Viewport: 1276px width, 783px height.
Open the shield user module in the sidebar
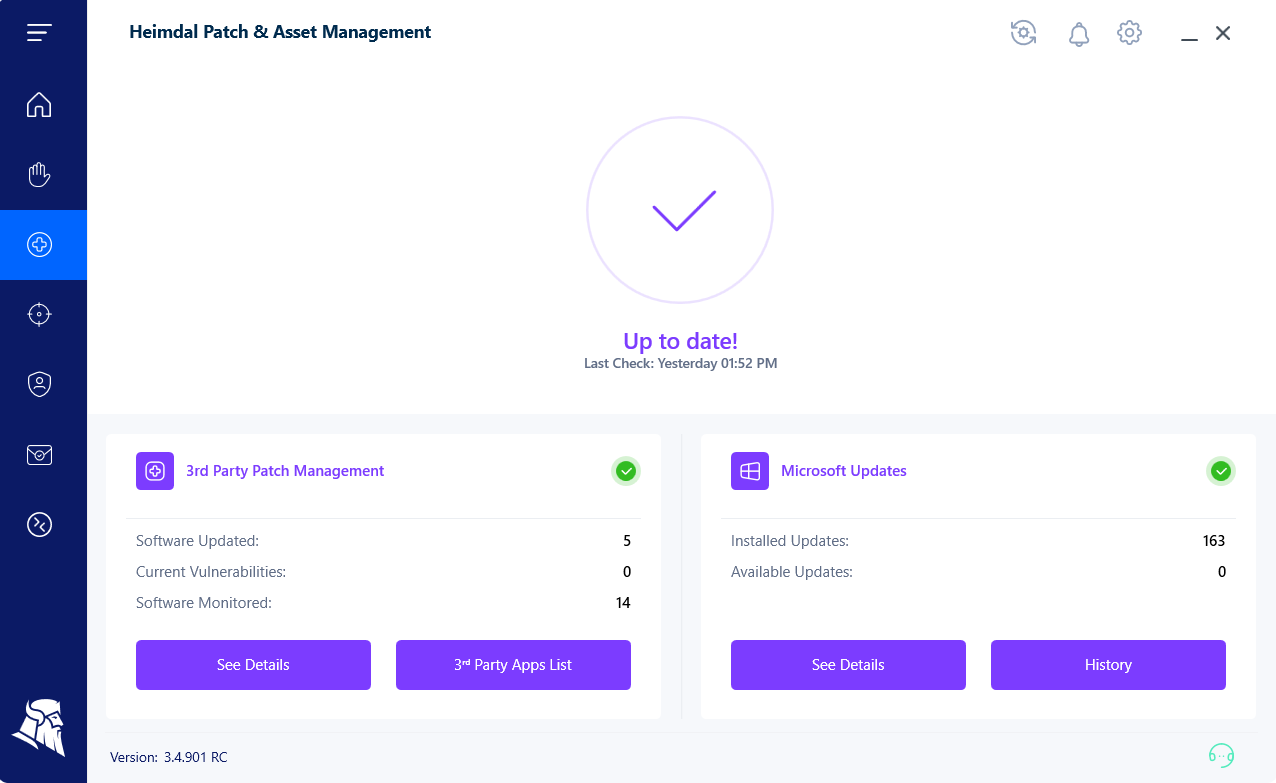tap(39, 384)
